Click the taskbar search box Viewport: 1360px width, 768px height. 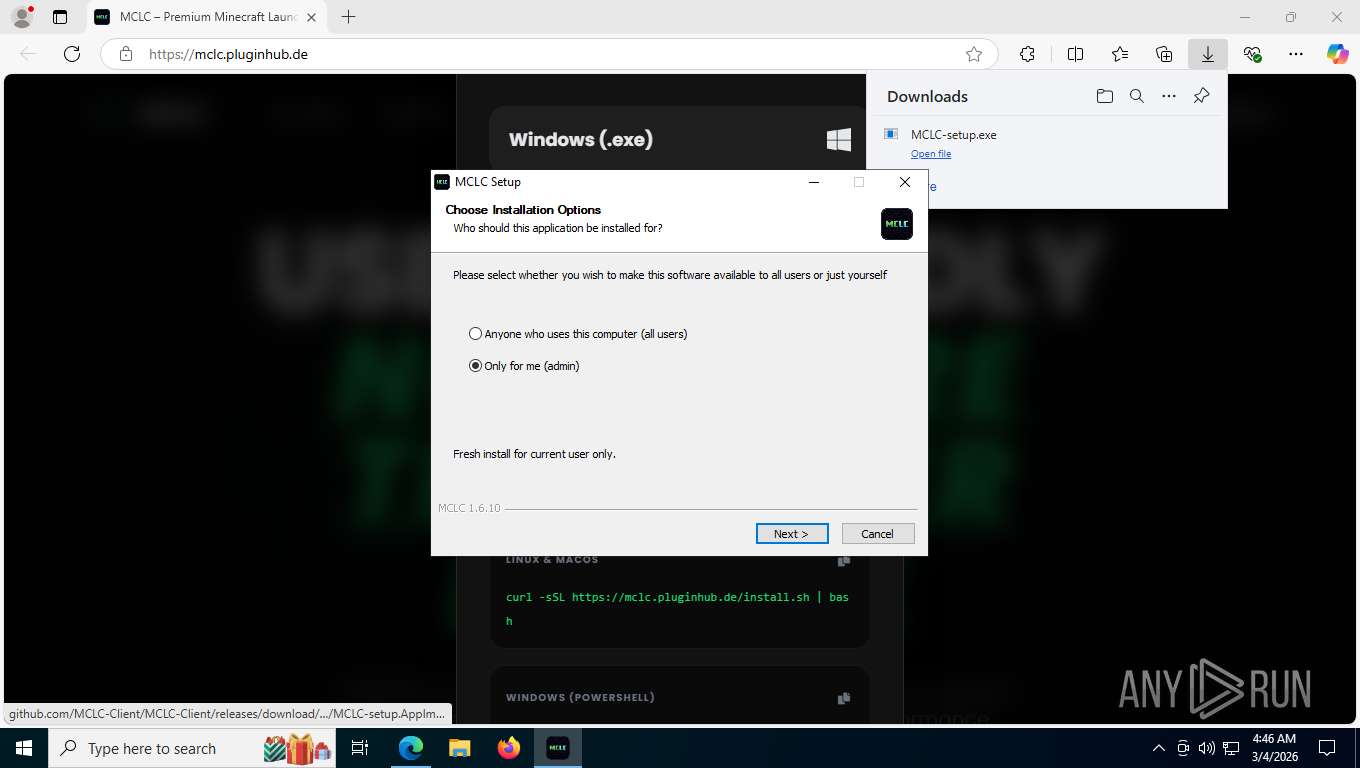(192, 748)
